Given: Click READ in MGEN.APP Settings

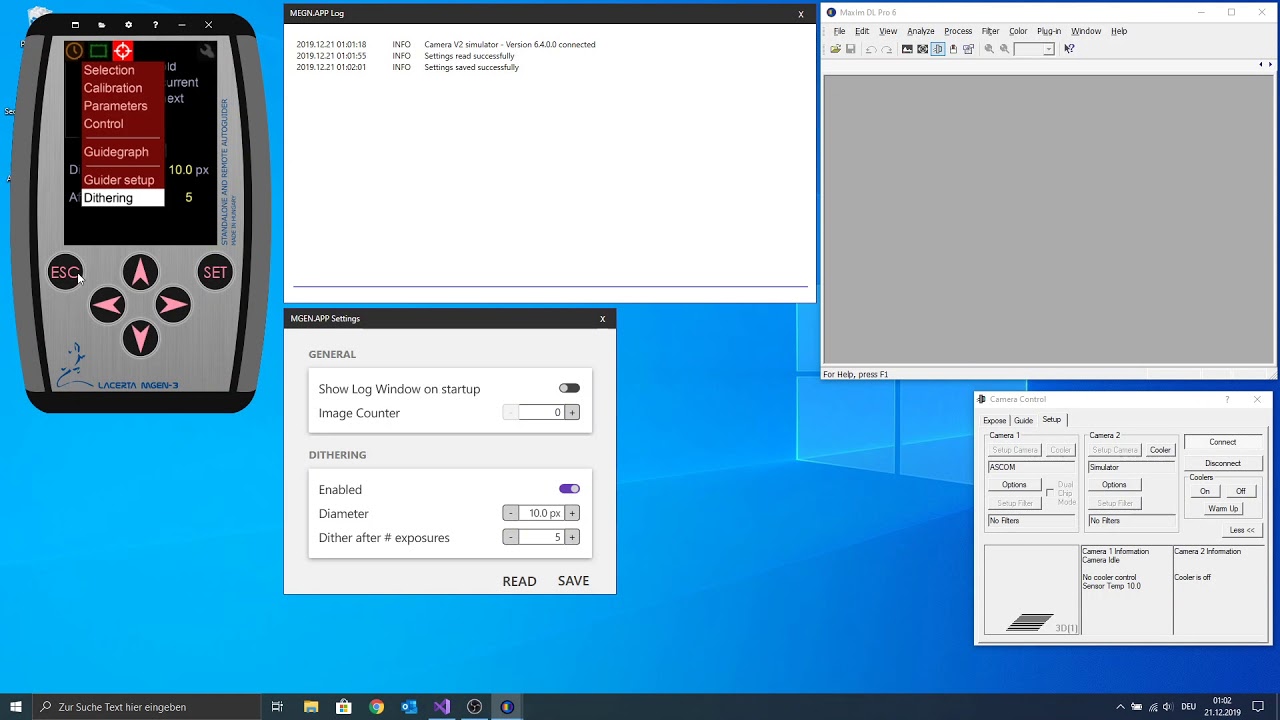Looking at the screenshot, I should (x=519, y=581).
